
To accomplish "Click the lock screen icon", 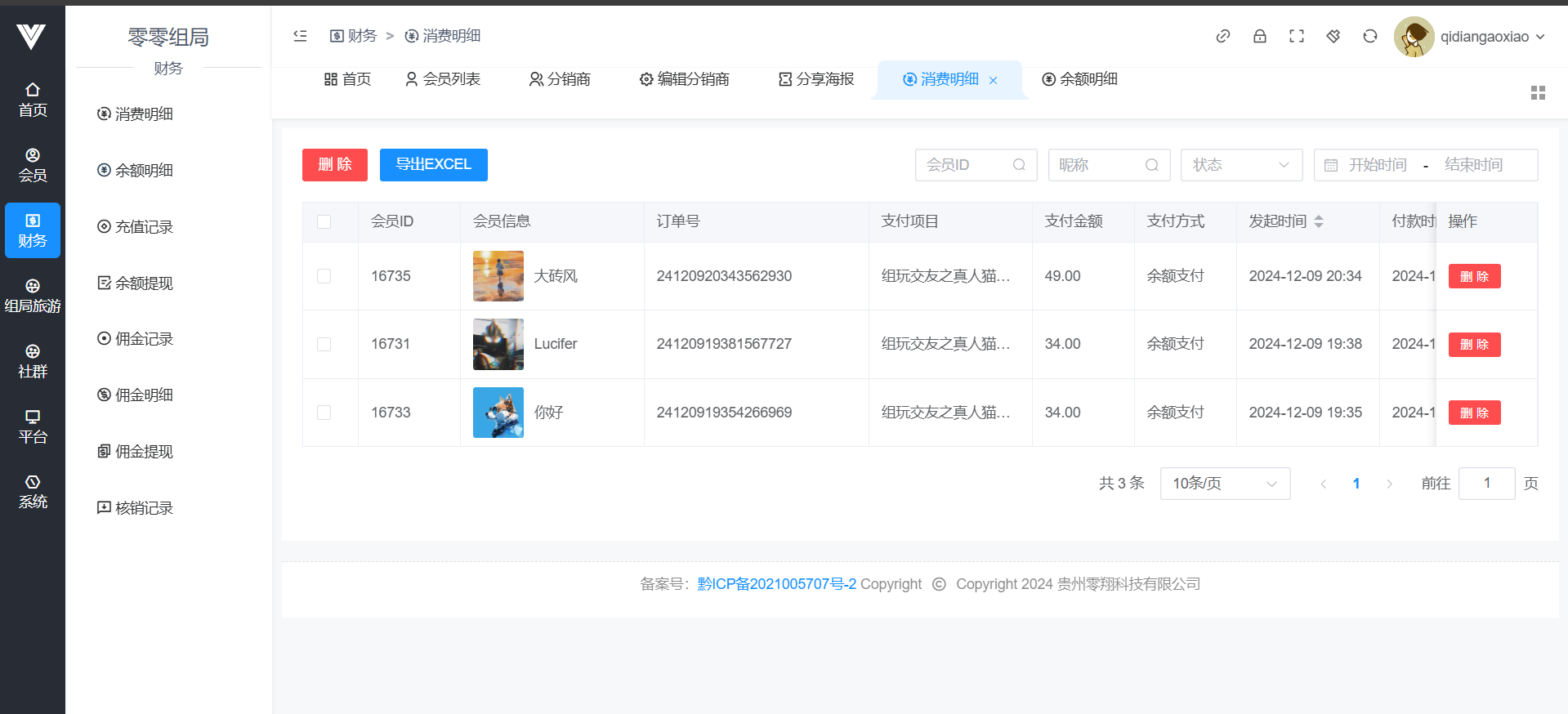I will [x=1259, y=36].
